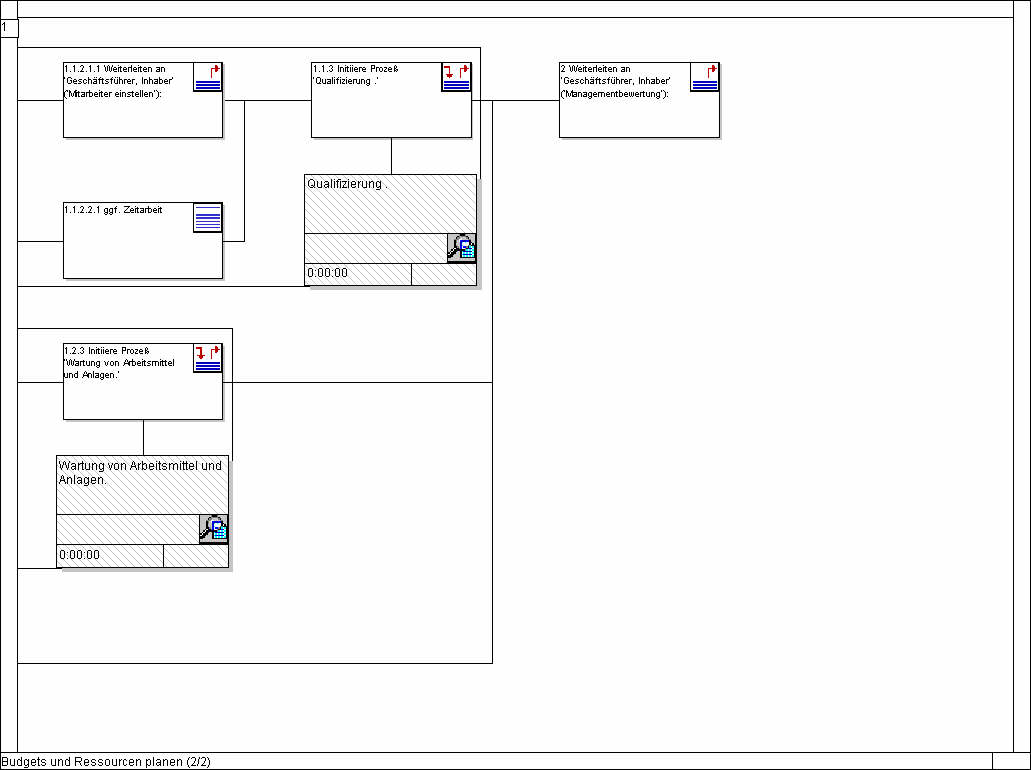
Task: Open the magnifier icon in Wartung subprocess
Action: 213,528
